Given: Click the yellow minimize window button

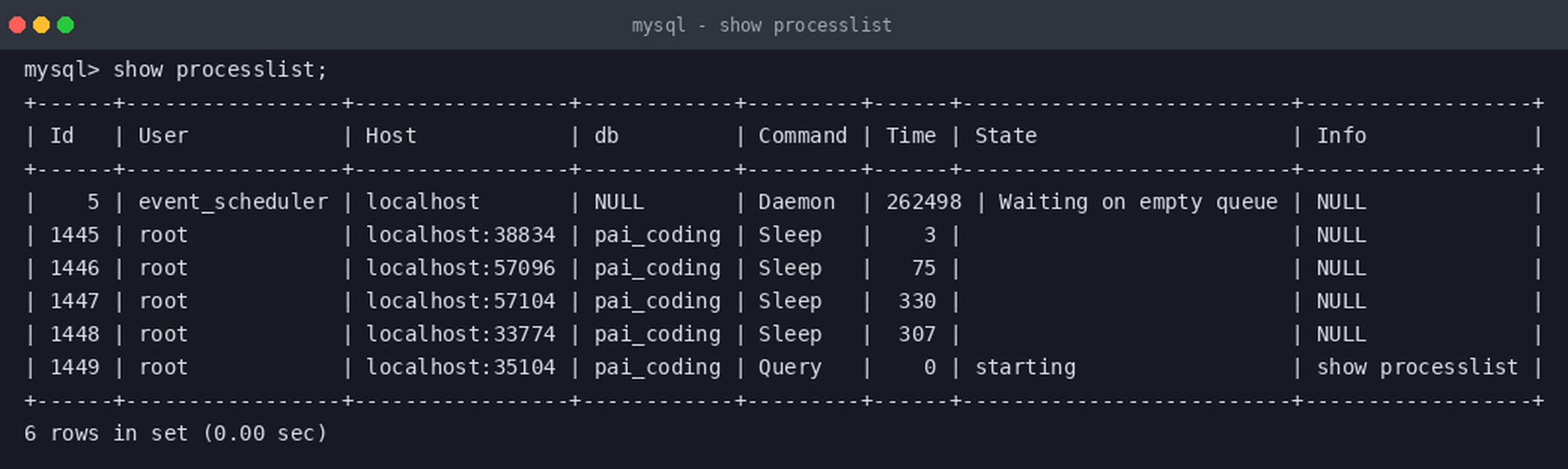Looking at the screenshot, I should 41,25.
